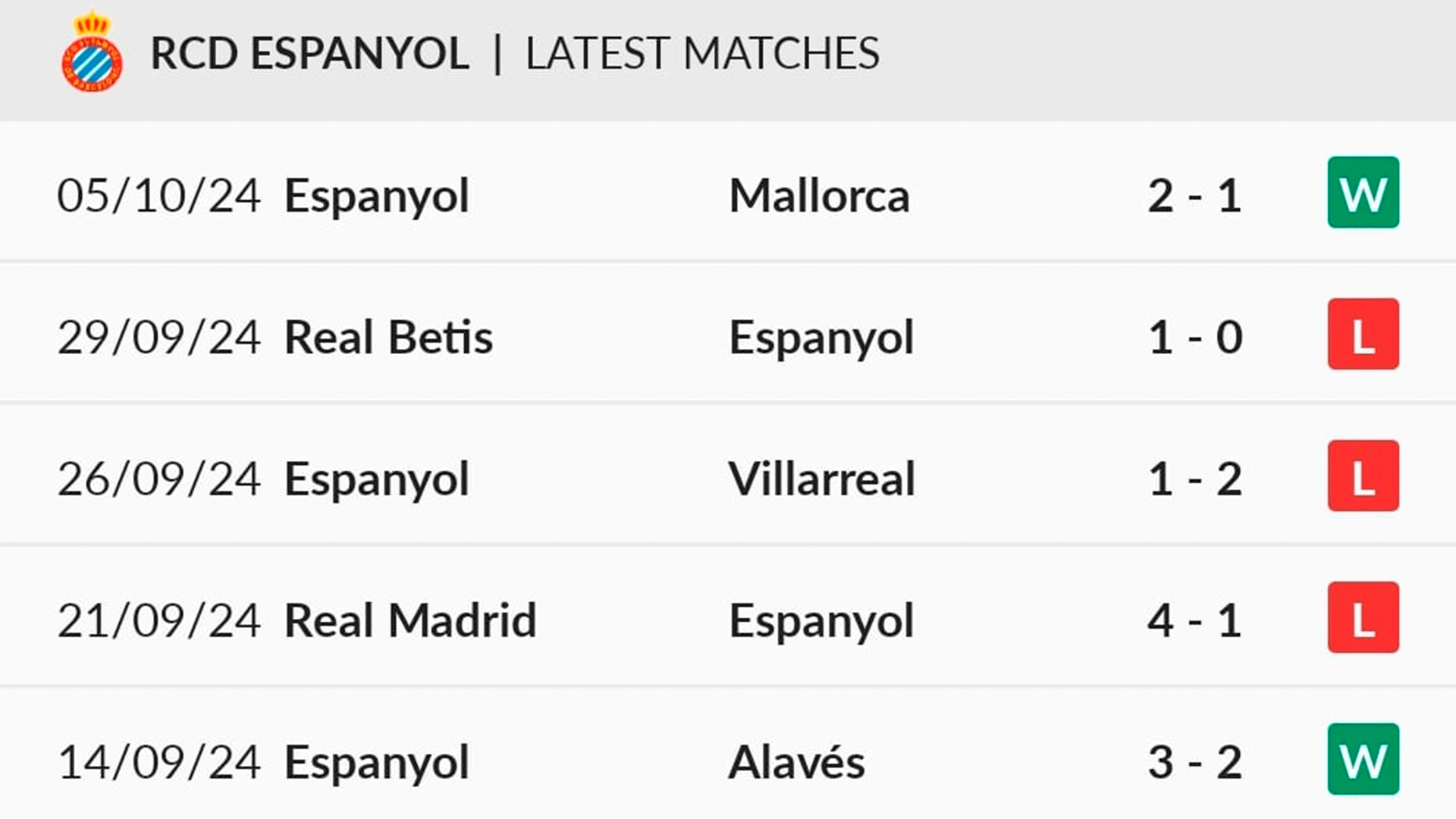Click the 1 - 2 score against Villarreal
The image size is (1456, 819).
point(1195,480)
